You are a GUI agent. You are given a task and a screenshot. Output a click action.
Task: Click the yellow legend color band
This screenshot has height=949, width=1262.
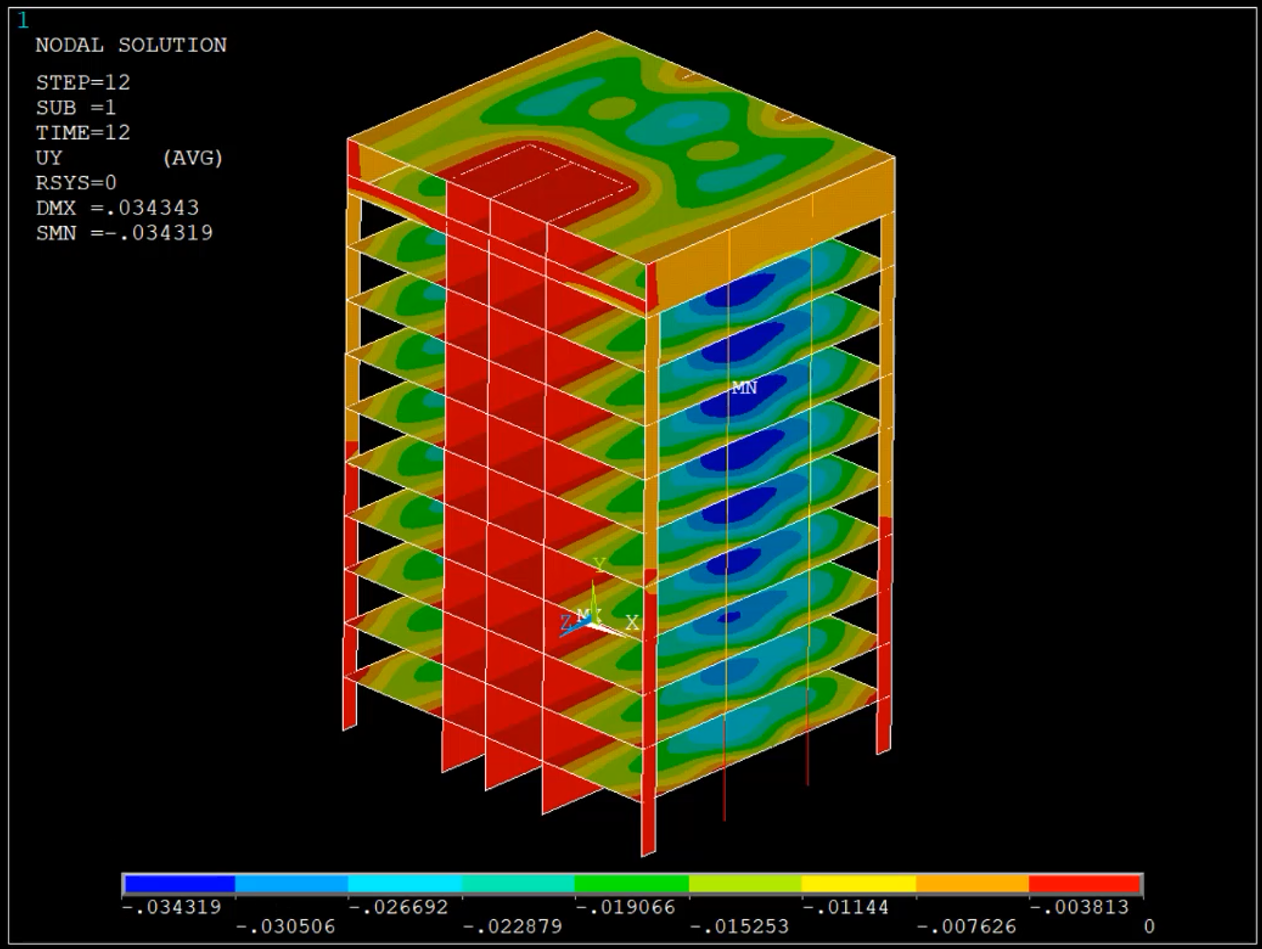[859, 884]
